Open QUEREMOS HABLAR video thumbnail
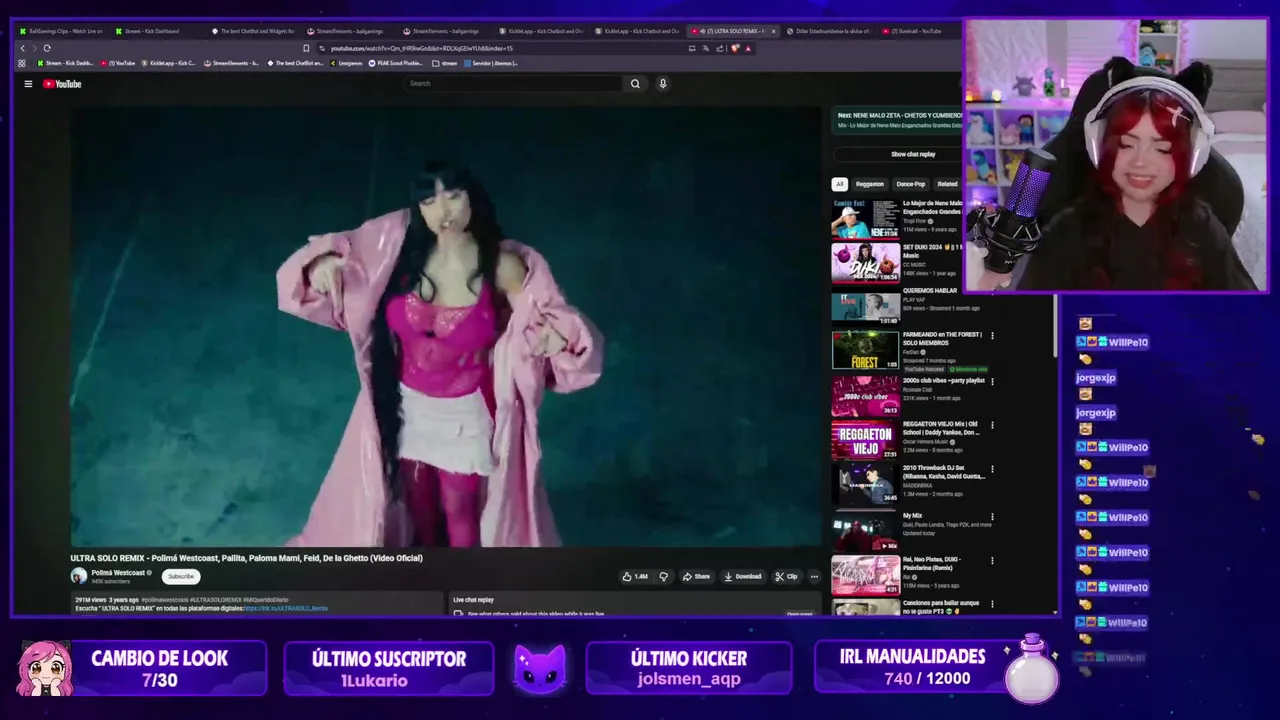The width and height of the screenshot is (1280, 720). pyautogui.click(x=866, y=306)
